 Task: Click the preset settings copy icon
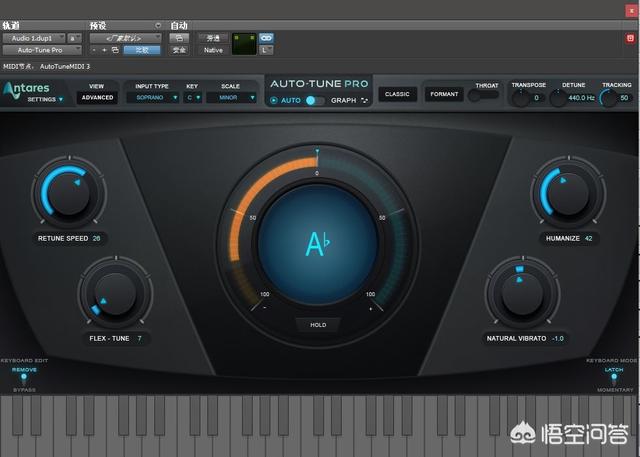115,50
